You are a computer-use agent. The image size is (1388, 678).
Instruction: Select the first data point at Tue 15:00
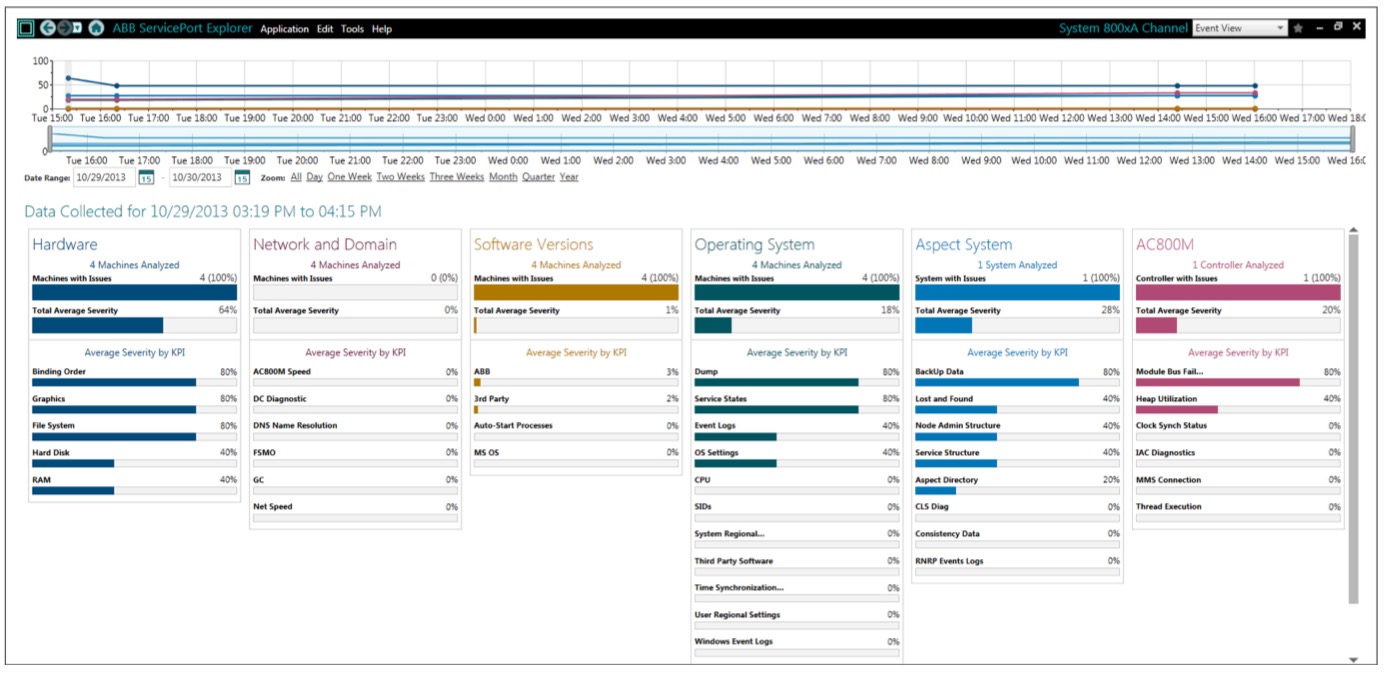click(68, 78)
